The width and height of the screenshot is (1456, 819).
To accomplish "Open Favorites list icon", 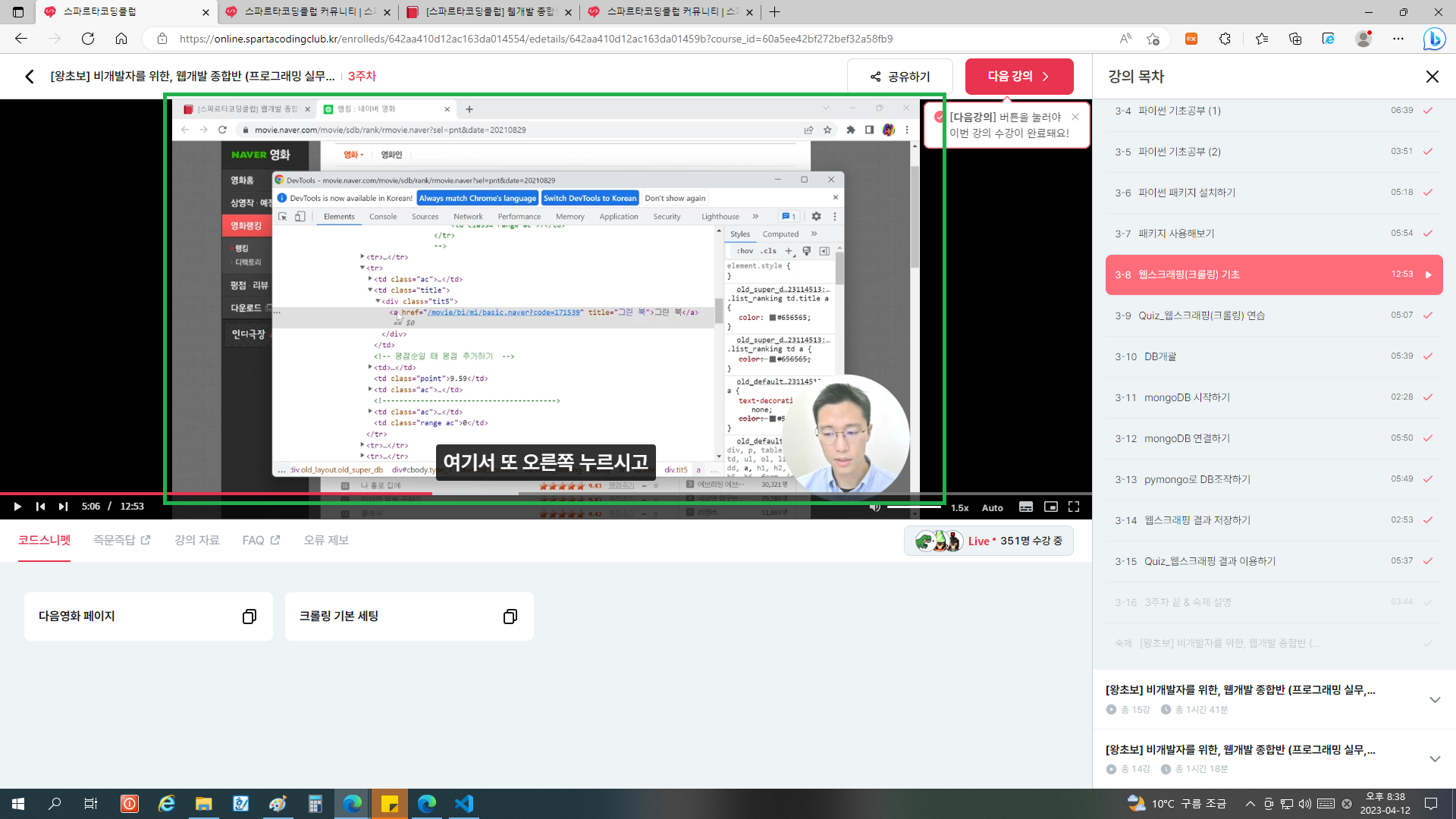I will pos(1261,39).
